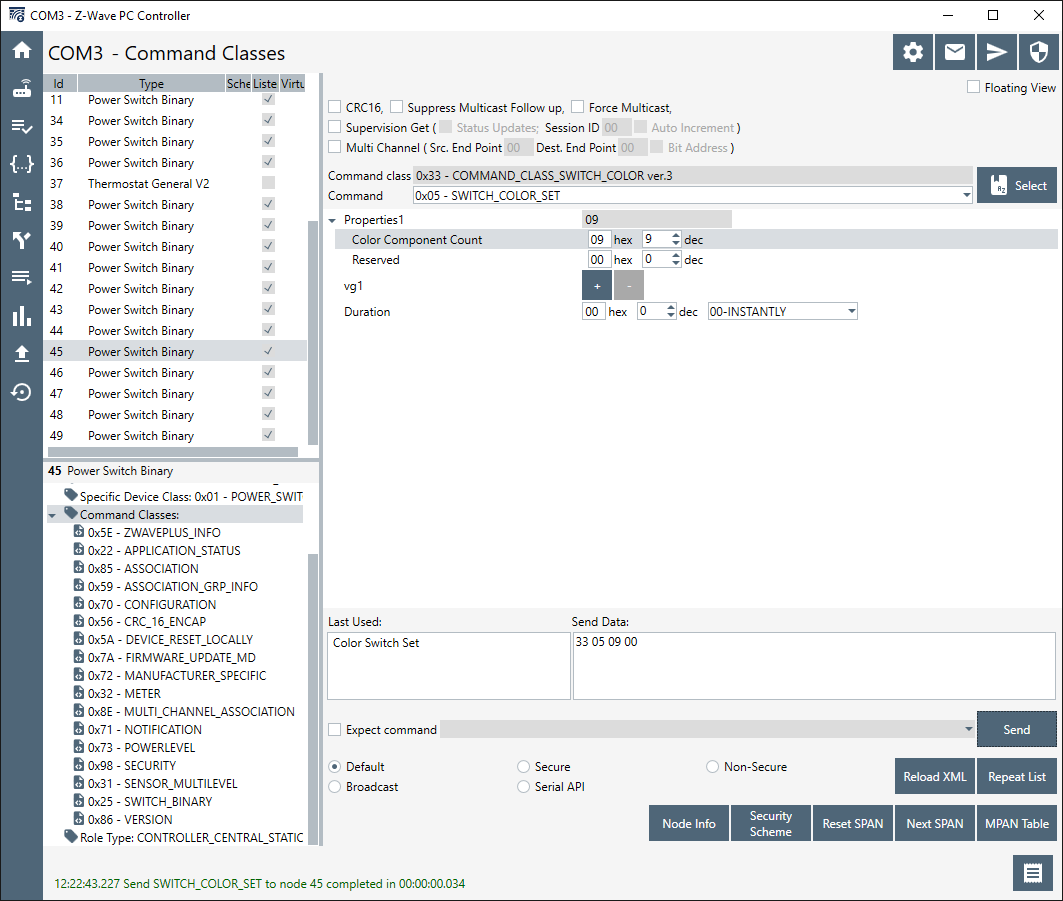Viewport: 1063px width, 901px height.
Task: Click the upload arrow icon in sidebar
Action: pos(21,354)
